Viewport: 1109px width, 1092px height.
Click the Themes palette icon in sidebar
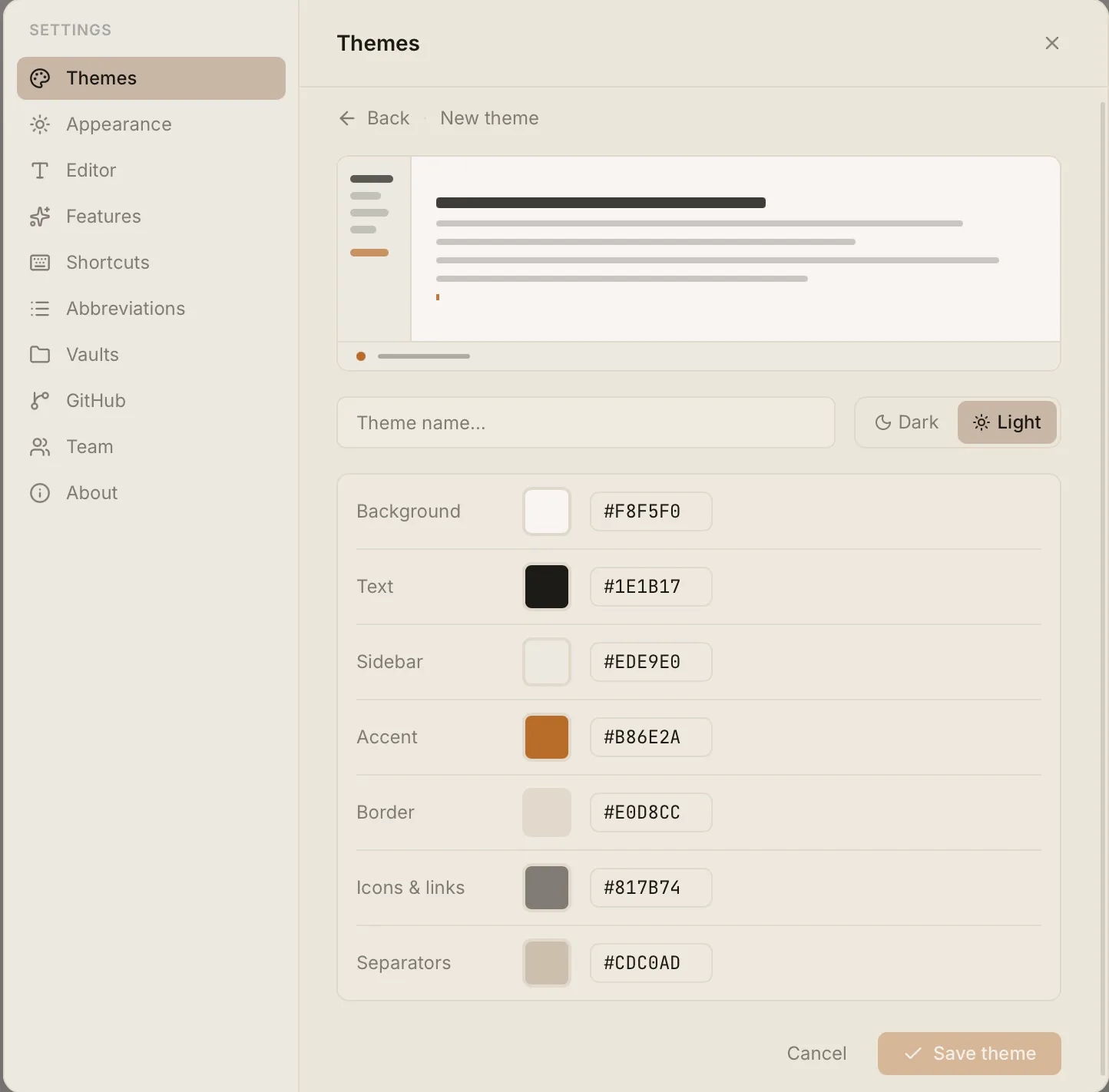(x=40, y=78)
